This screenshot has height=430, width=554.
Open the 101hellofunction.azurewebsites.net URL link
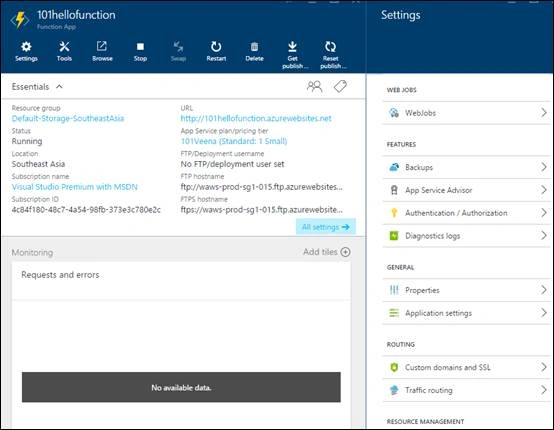[x=256, y=118]
